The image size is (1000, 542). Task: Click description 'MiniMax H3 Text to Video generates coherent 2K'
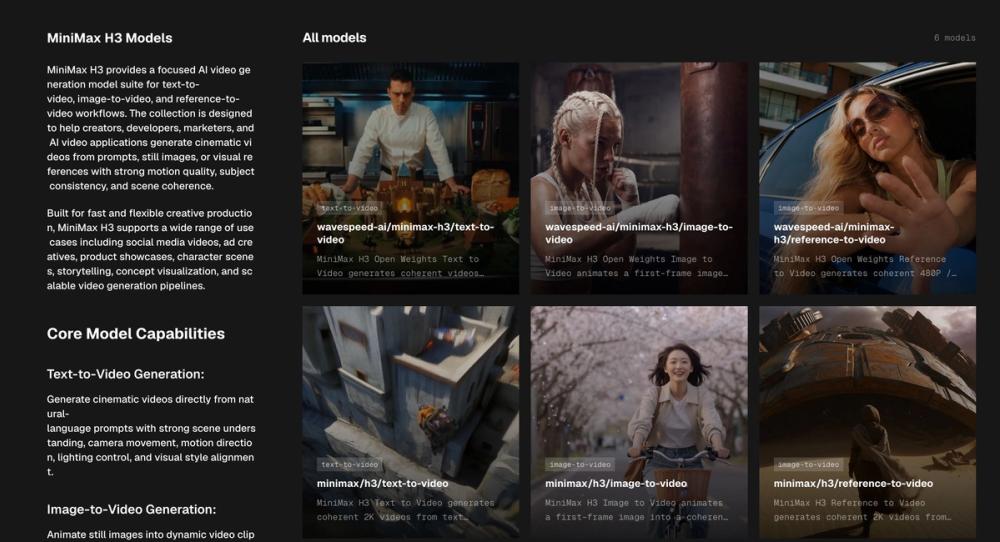[x=406, y=509]
